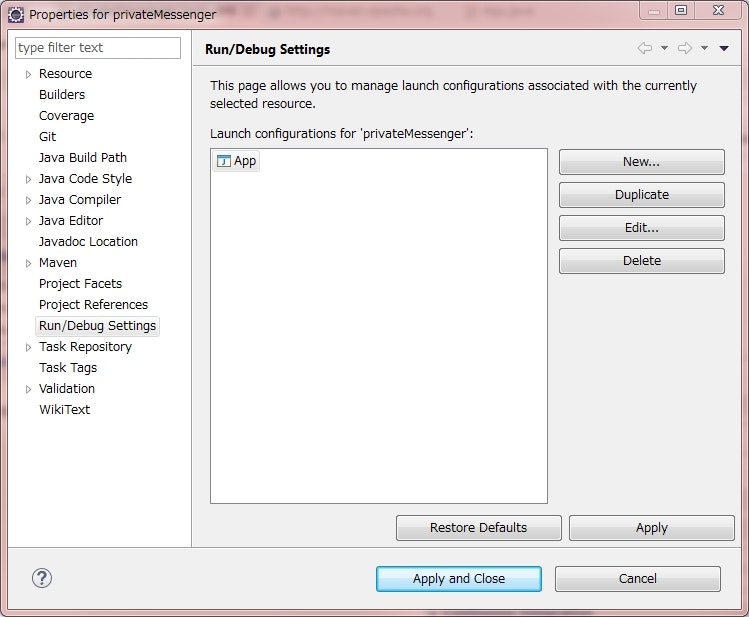Expand the Java Code Style node

(x=28, y=179)
